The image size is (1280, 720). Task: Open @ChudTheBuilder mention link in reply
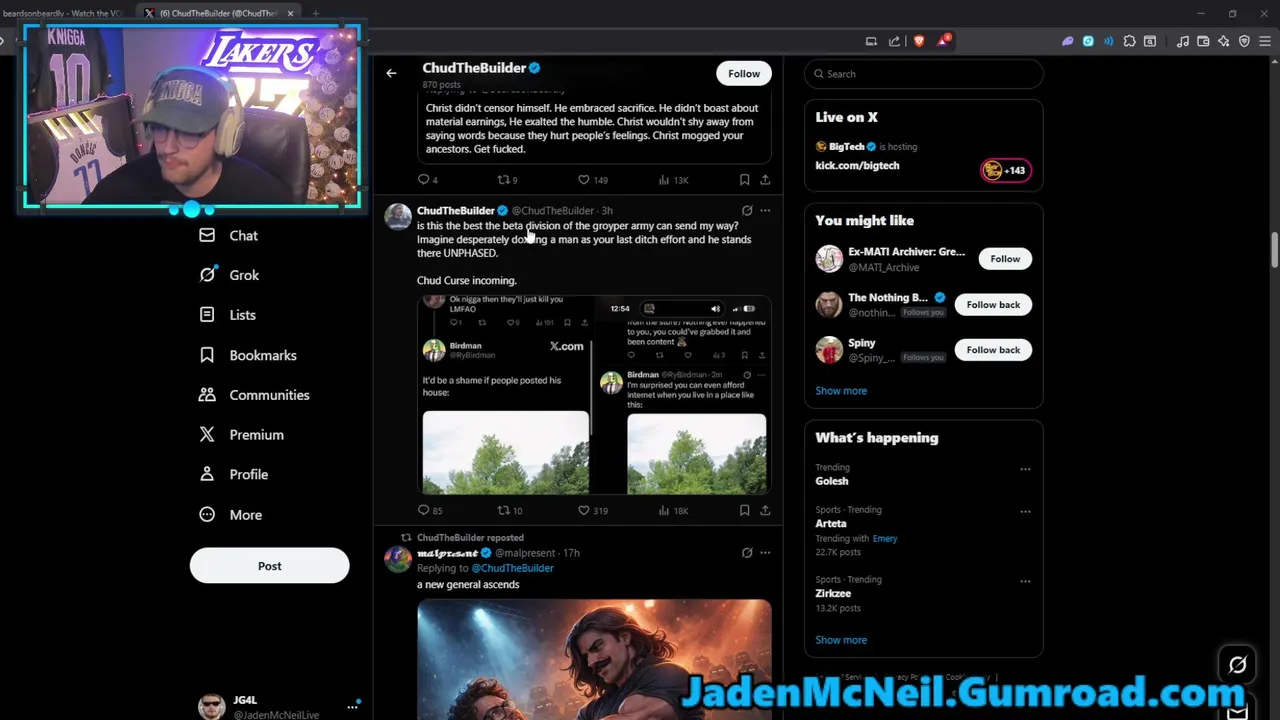click(x=512, y=568)
